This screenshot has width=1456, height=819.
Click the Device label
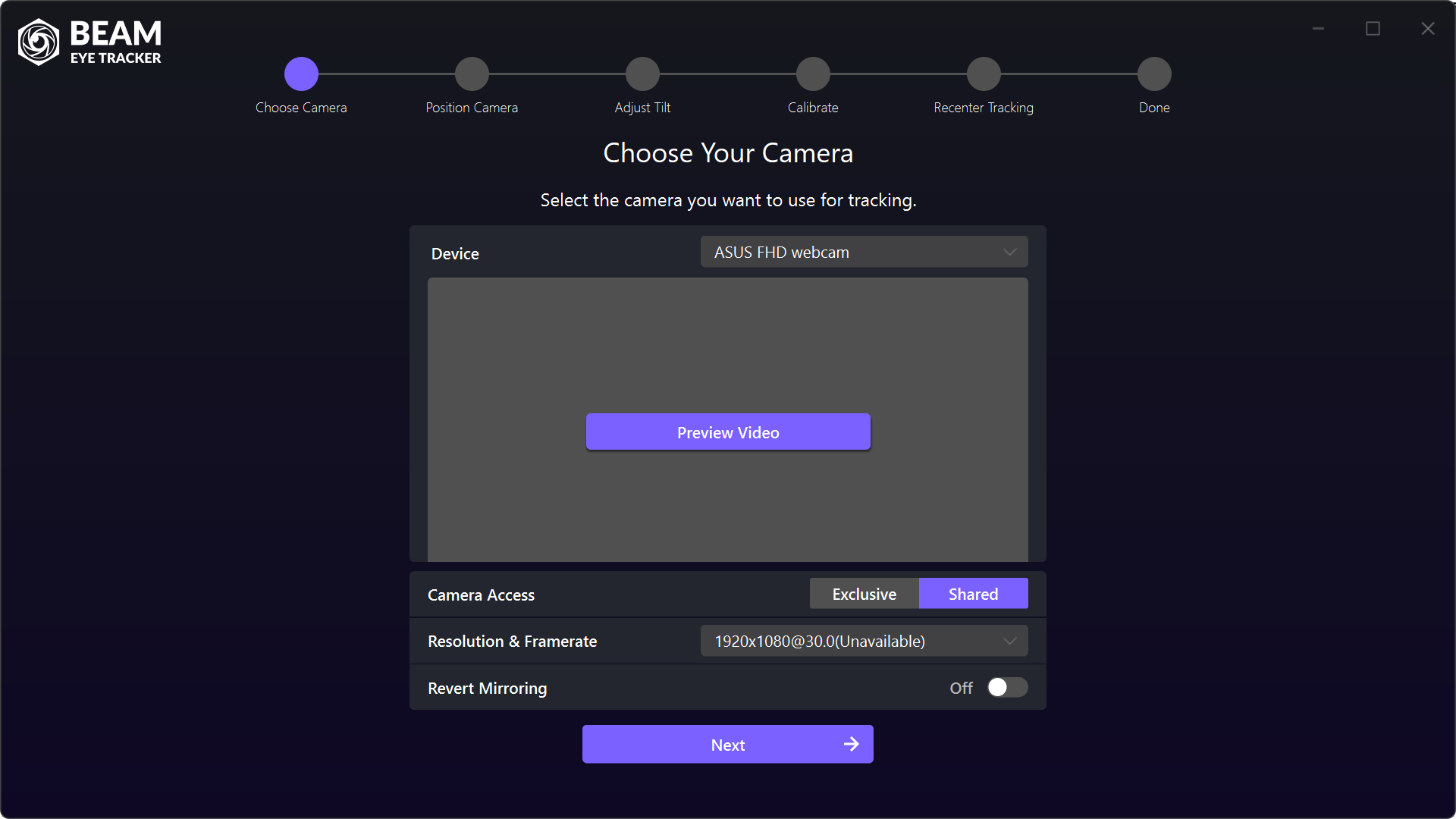click(x=455, y=254)
